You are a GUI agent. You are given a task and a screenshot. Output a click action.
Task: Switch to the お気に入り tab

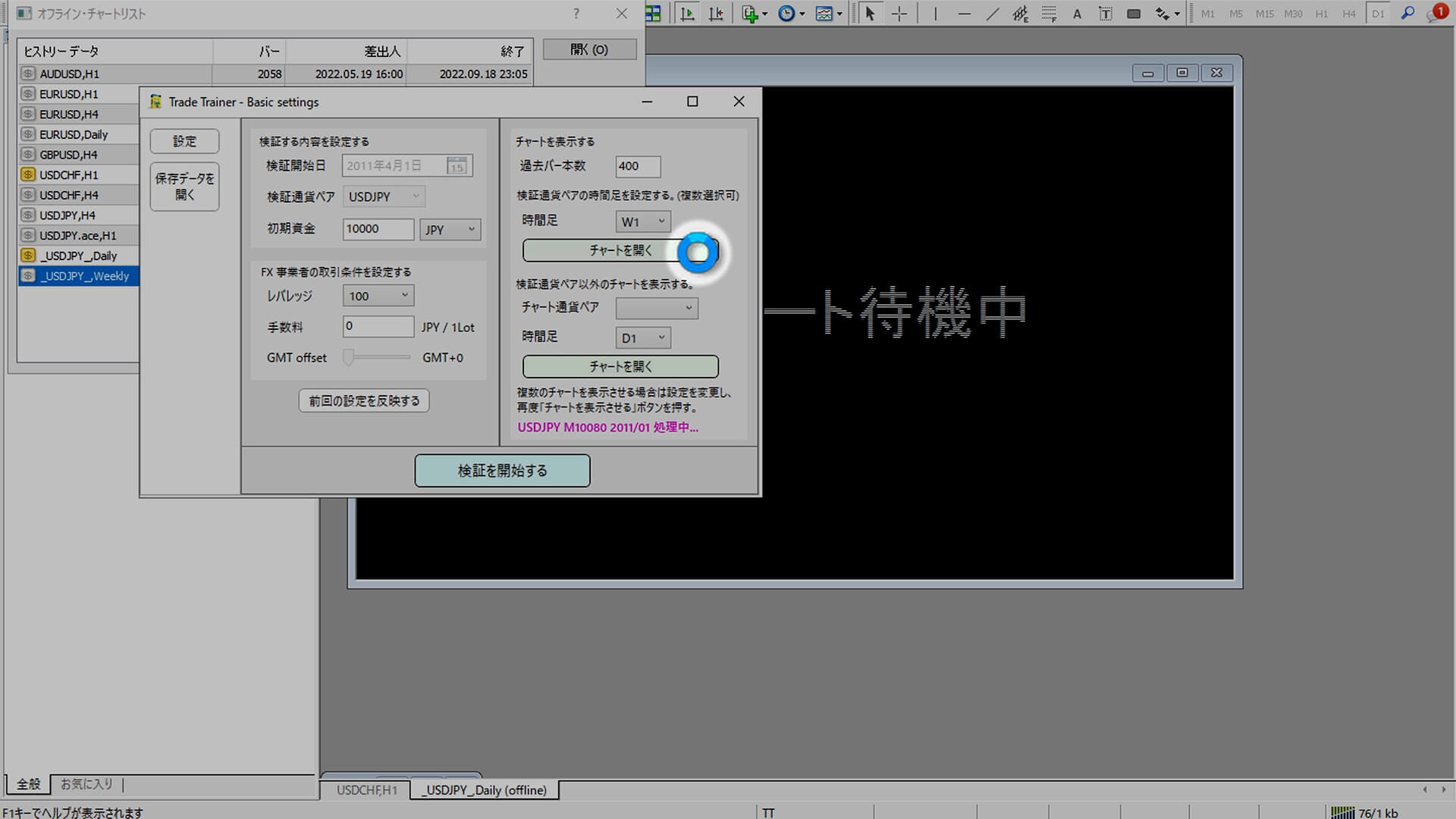86,784
